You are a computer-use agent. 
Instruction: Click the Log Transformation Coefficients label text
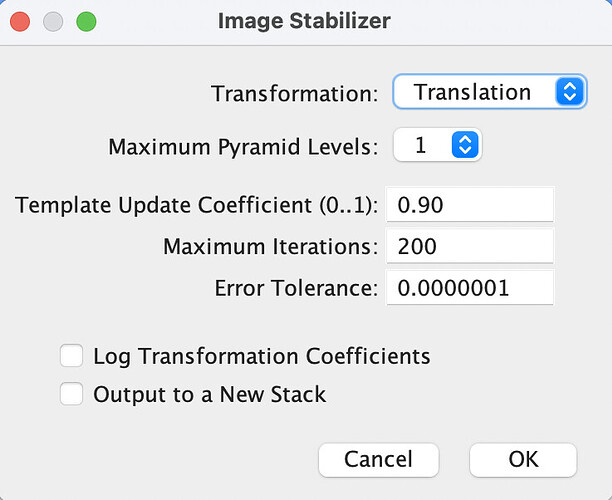click(x=261, y=356)
